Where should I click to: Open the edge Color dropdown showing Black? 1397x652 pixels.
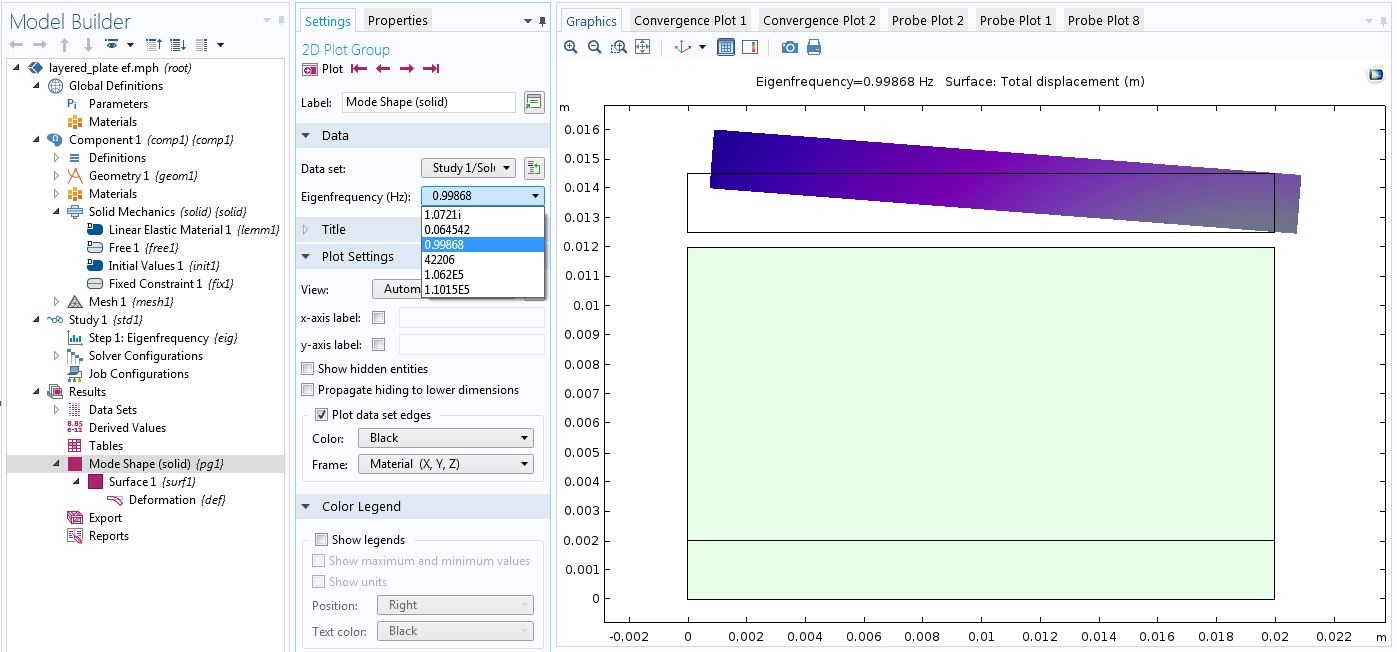447,438
